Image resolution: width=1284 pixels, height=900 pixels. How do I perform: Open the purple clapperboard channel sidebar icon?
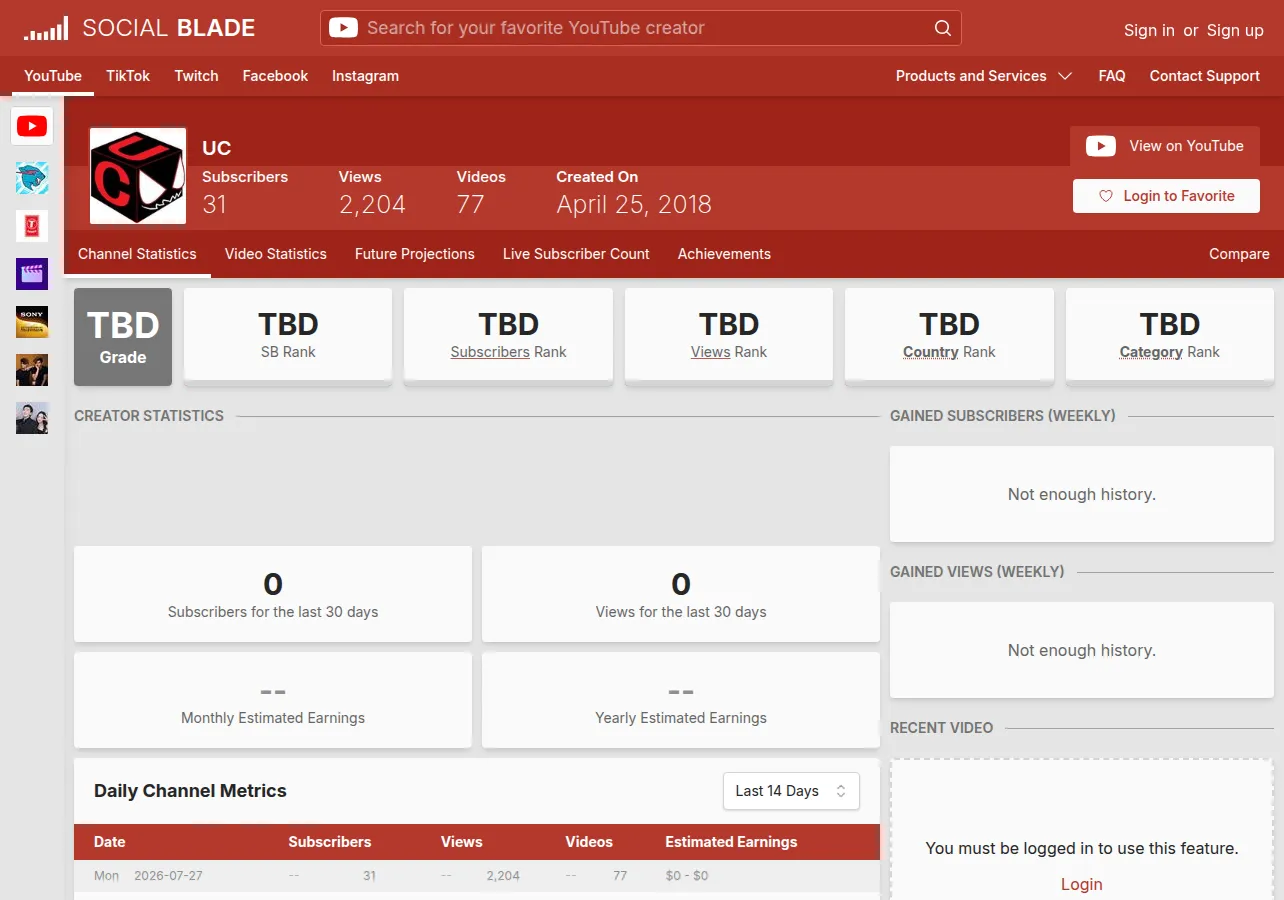[32, 274]
